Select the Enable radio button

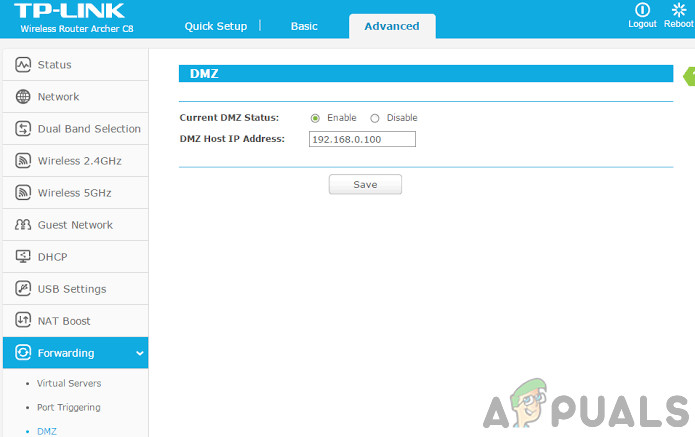tap(315, 118)
